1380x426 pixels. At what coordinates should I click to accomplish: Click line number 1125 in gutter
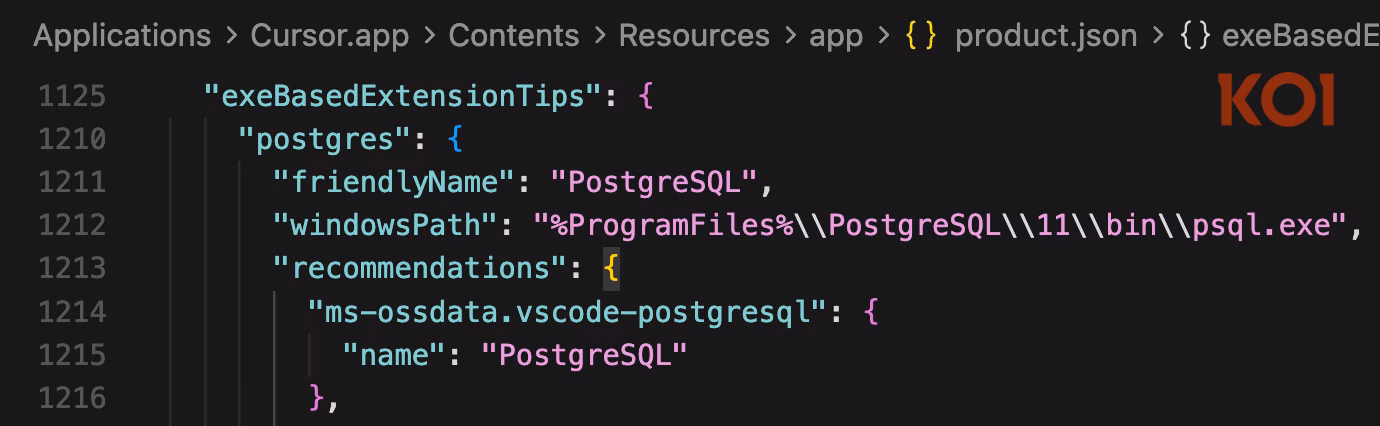(x=72, y=97)
